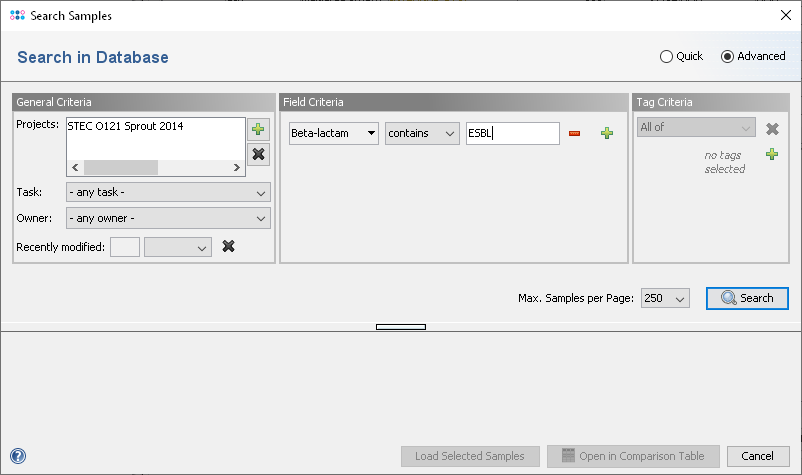Screen dimensions: 802x475
Task: Select the Quick search mode
Action: click(681, 56)
